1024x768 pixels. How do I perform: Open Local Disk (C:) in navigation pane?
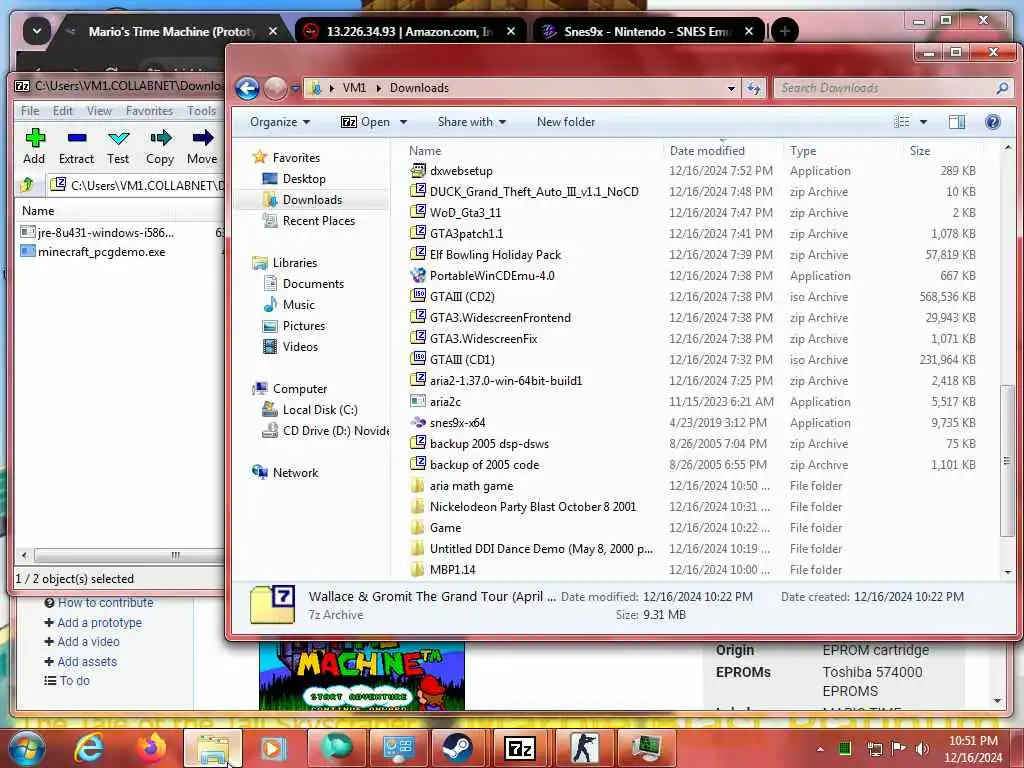click(x=320, y=410)
